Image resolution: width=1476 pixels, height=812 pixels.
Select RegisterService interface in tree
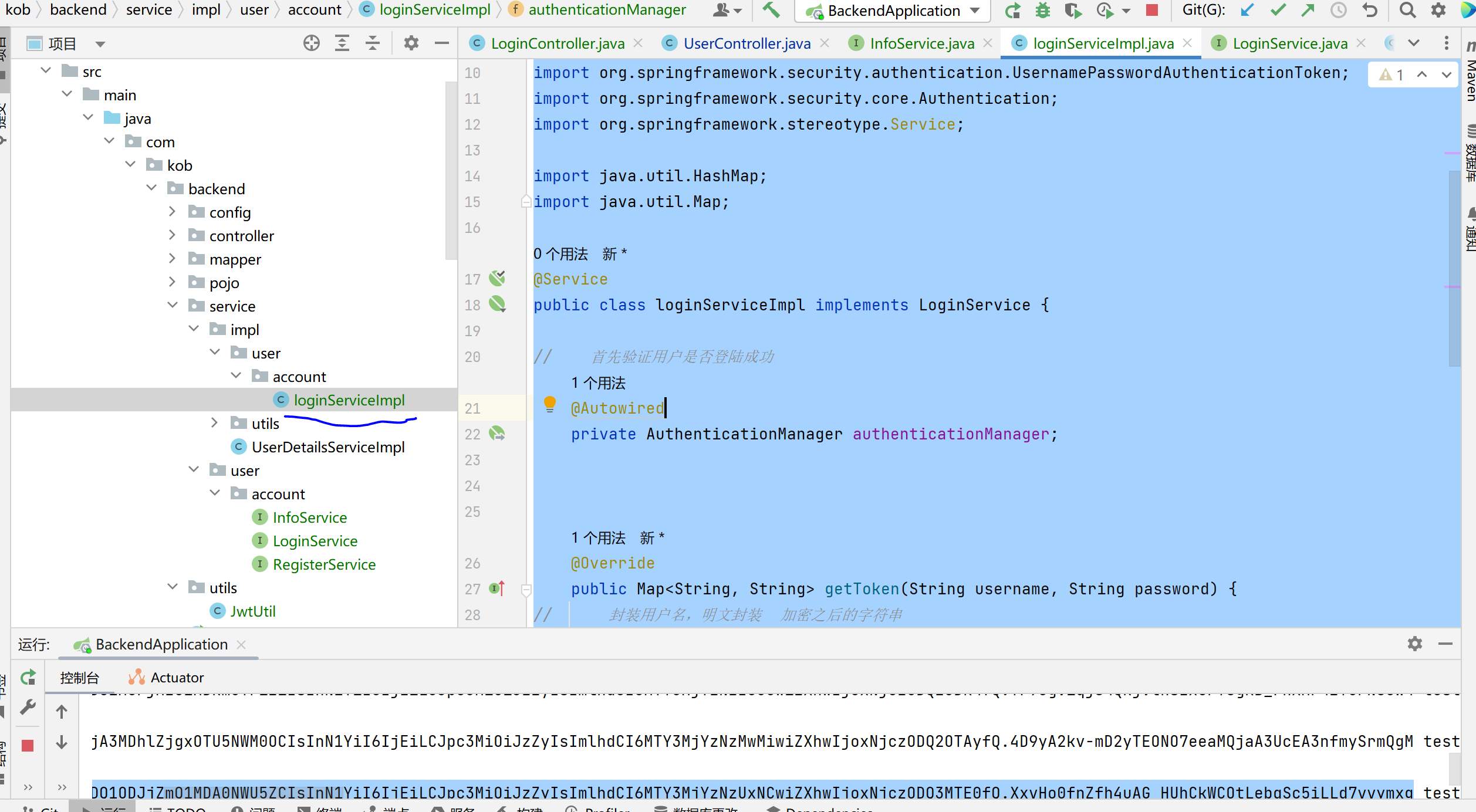point(324,564)
